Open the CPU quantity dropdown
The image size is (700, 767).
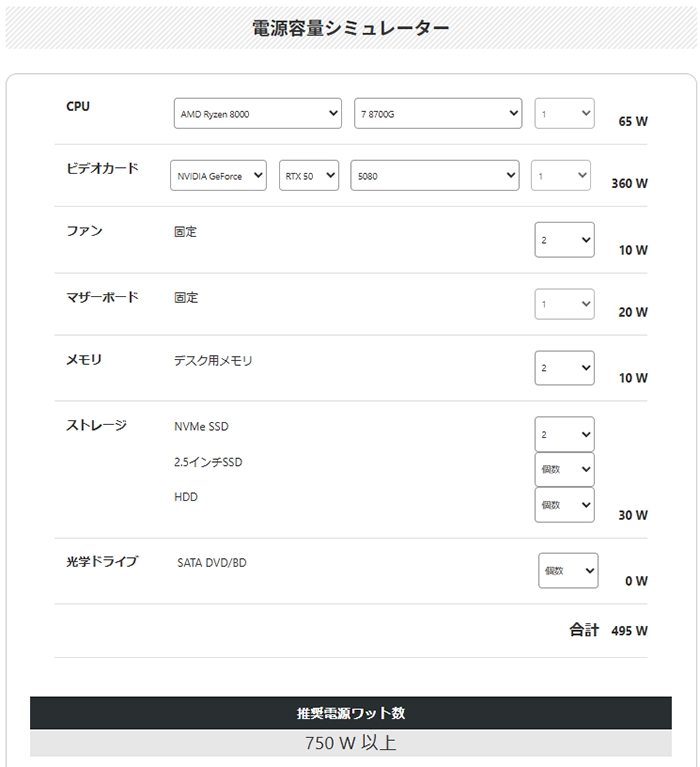tap(564, 114)
